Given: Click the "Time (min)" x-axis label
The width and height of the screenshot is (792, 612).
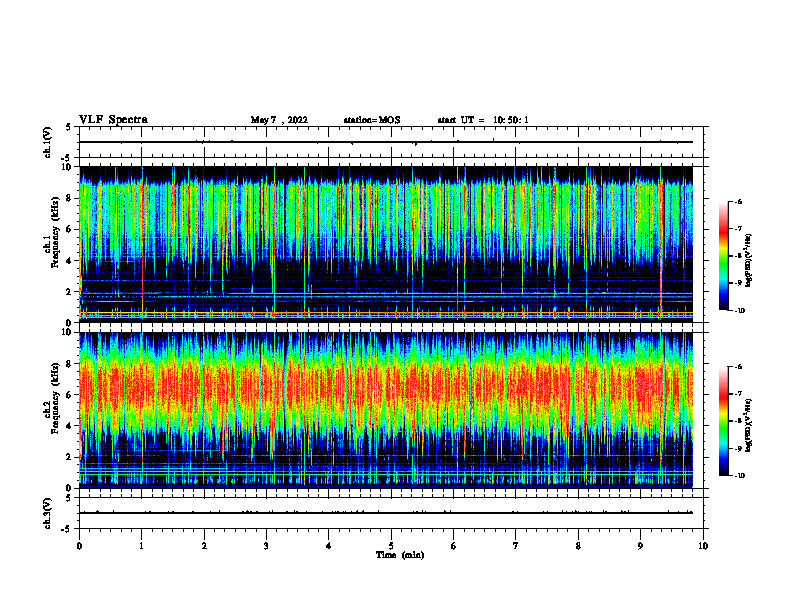Looking at the screenshot, I should [400, 555].
